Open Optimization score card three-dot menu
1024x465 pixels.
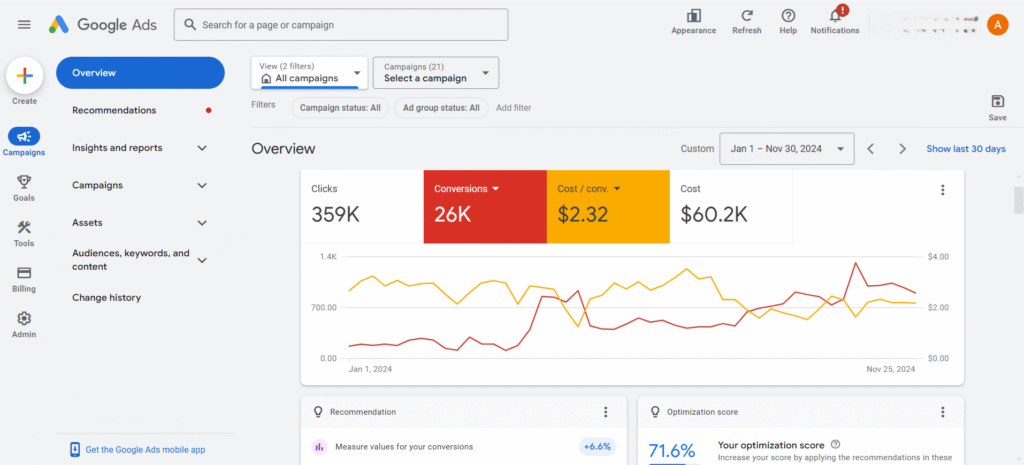(x=942, y=412)
